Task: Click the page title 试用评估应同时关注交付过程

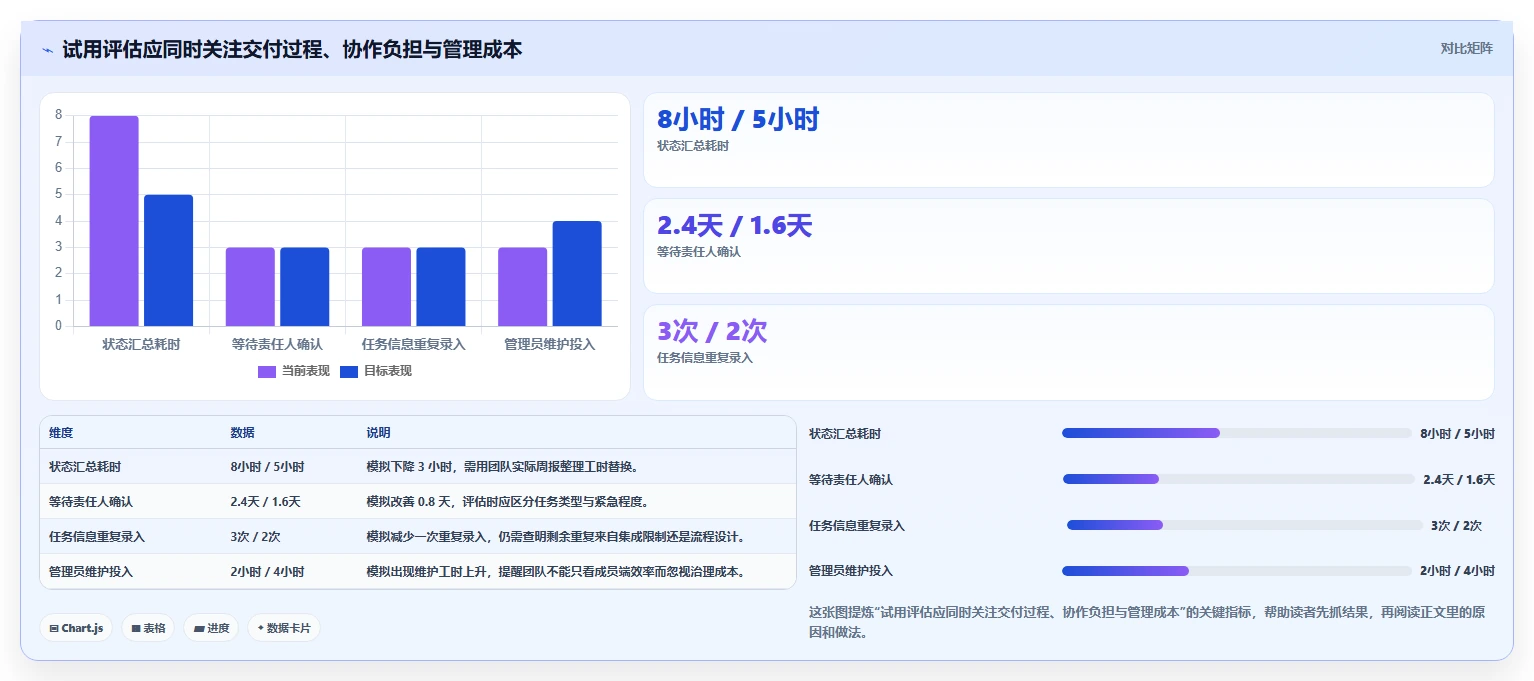Action: coord(292,49)
